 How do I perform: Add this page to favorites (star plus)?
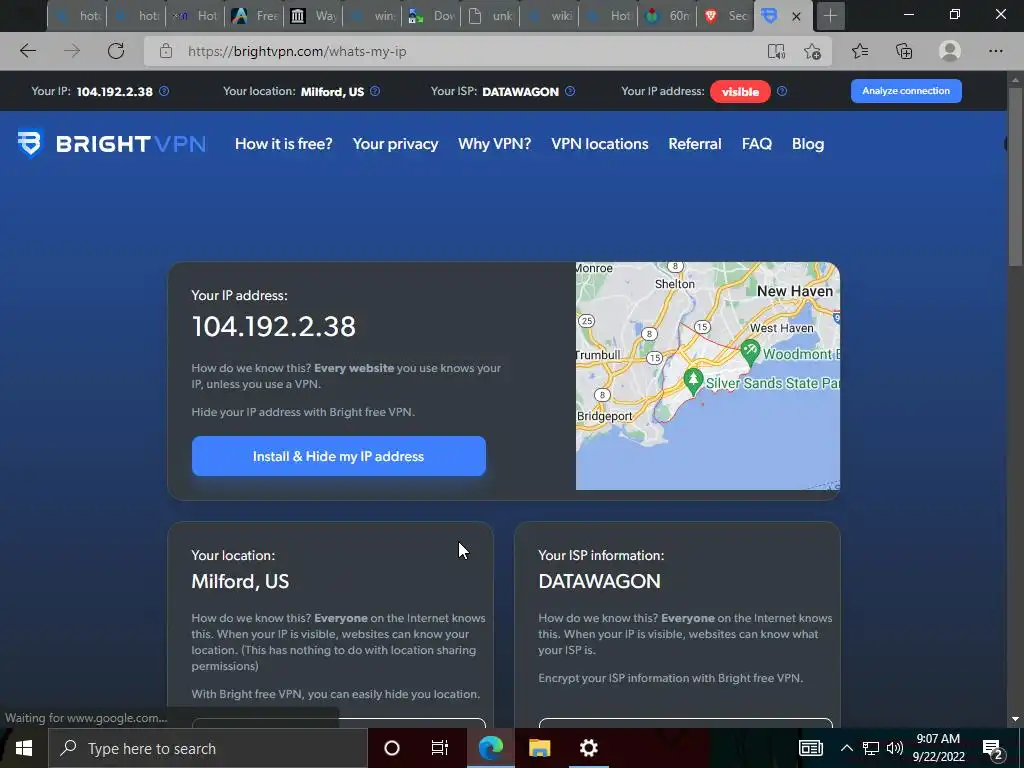(x=812, y=52)
